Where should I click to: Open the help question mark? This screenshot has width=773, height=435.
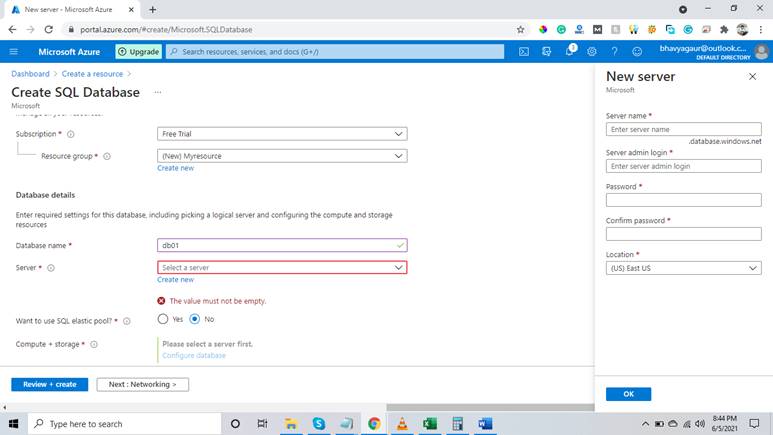click(614, 51)
